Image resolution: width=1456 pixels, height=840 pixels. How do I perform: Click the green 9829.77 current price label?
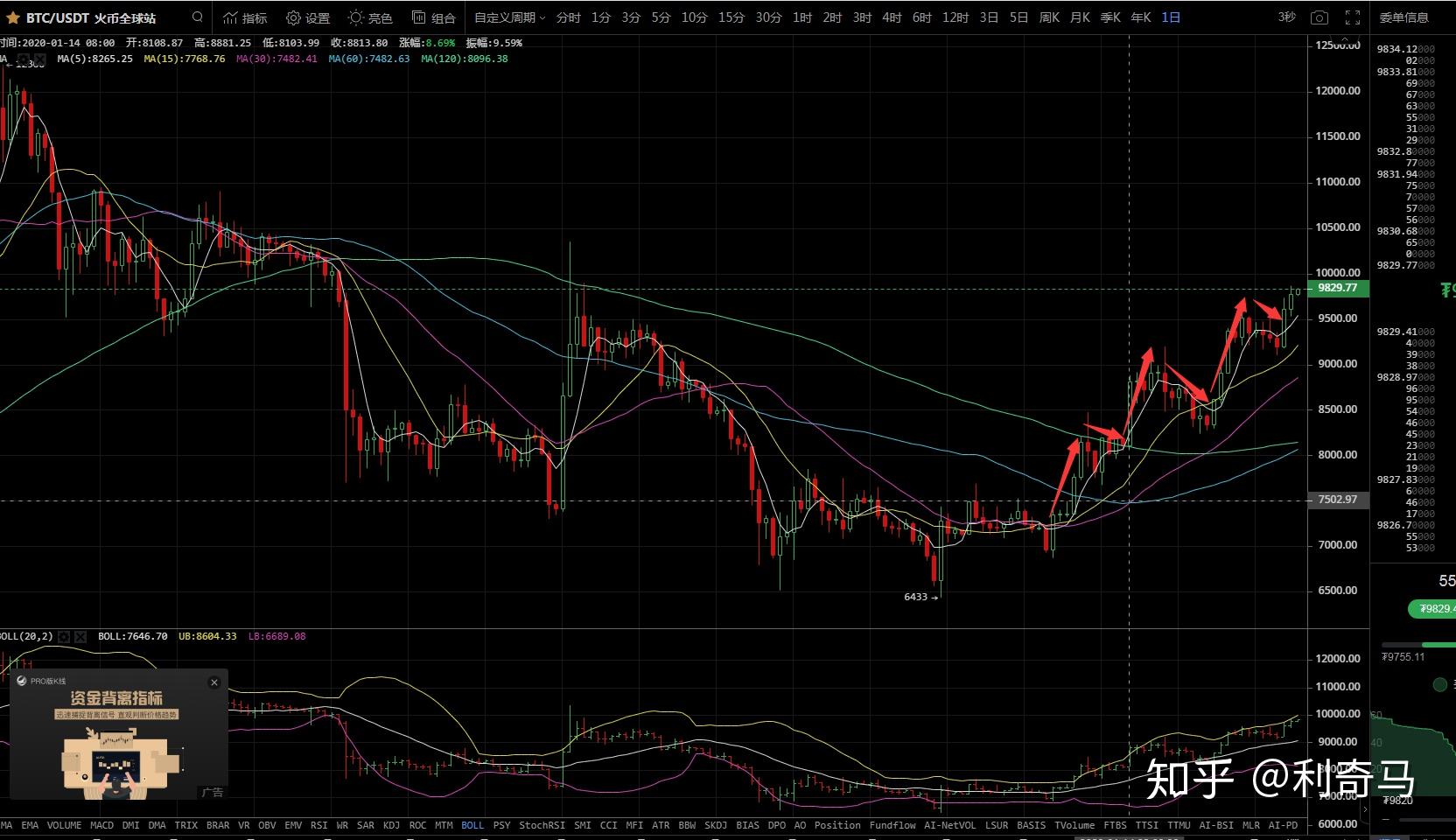[x=1337, y=288]
